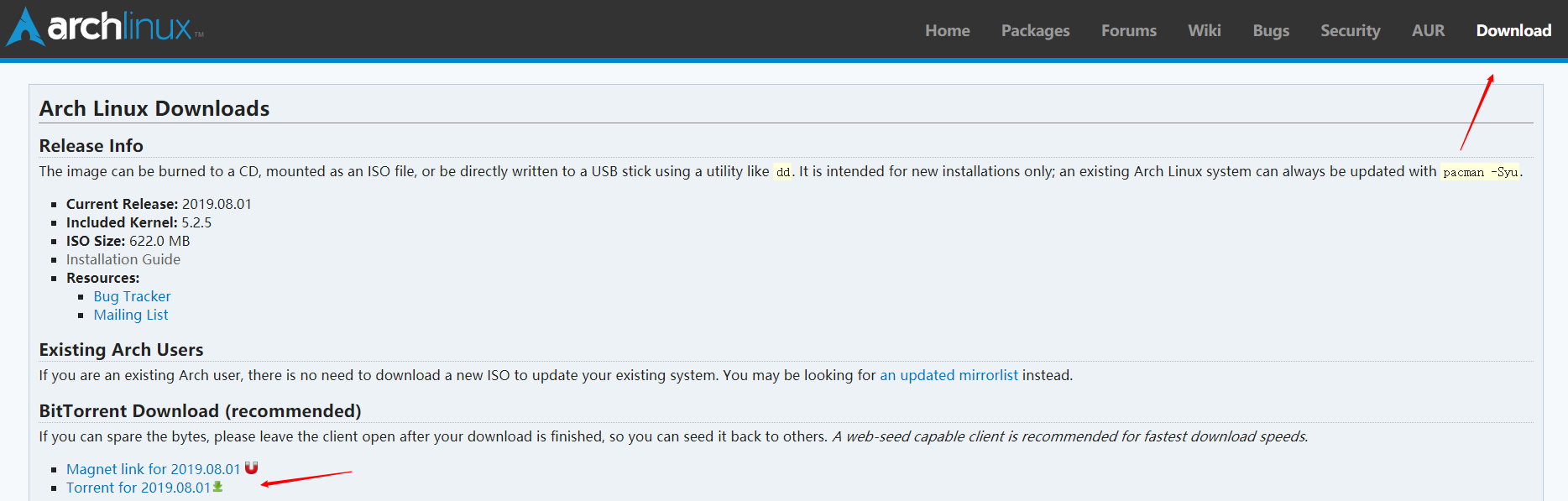Open the Installation Guide link

click(x=123, y=259)
